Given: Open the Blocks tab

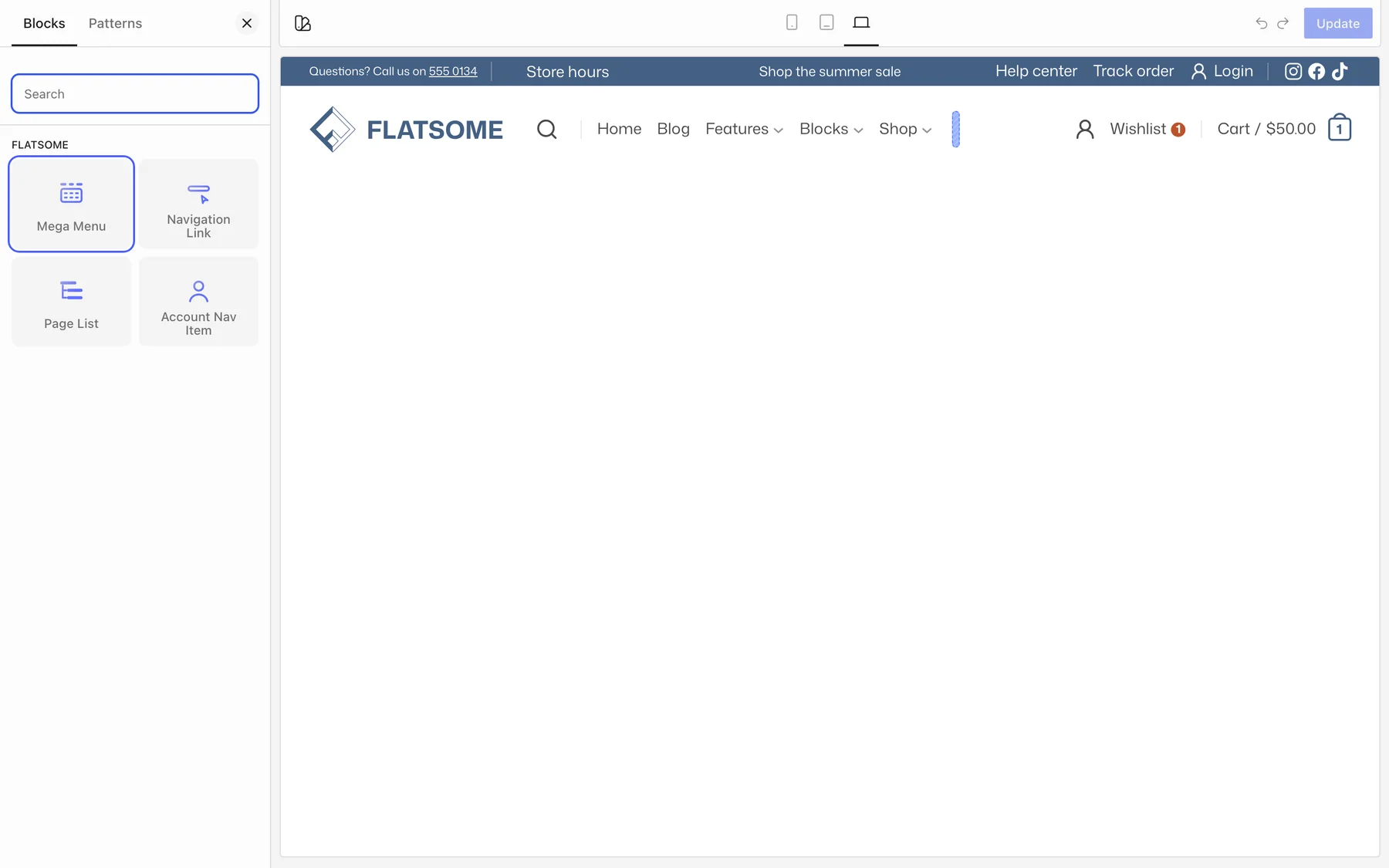Looking at the screenshot, I should click(44, 23).
